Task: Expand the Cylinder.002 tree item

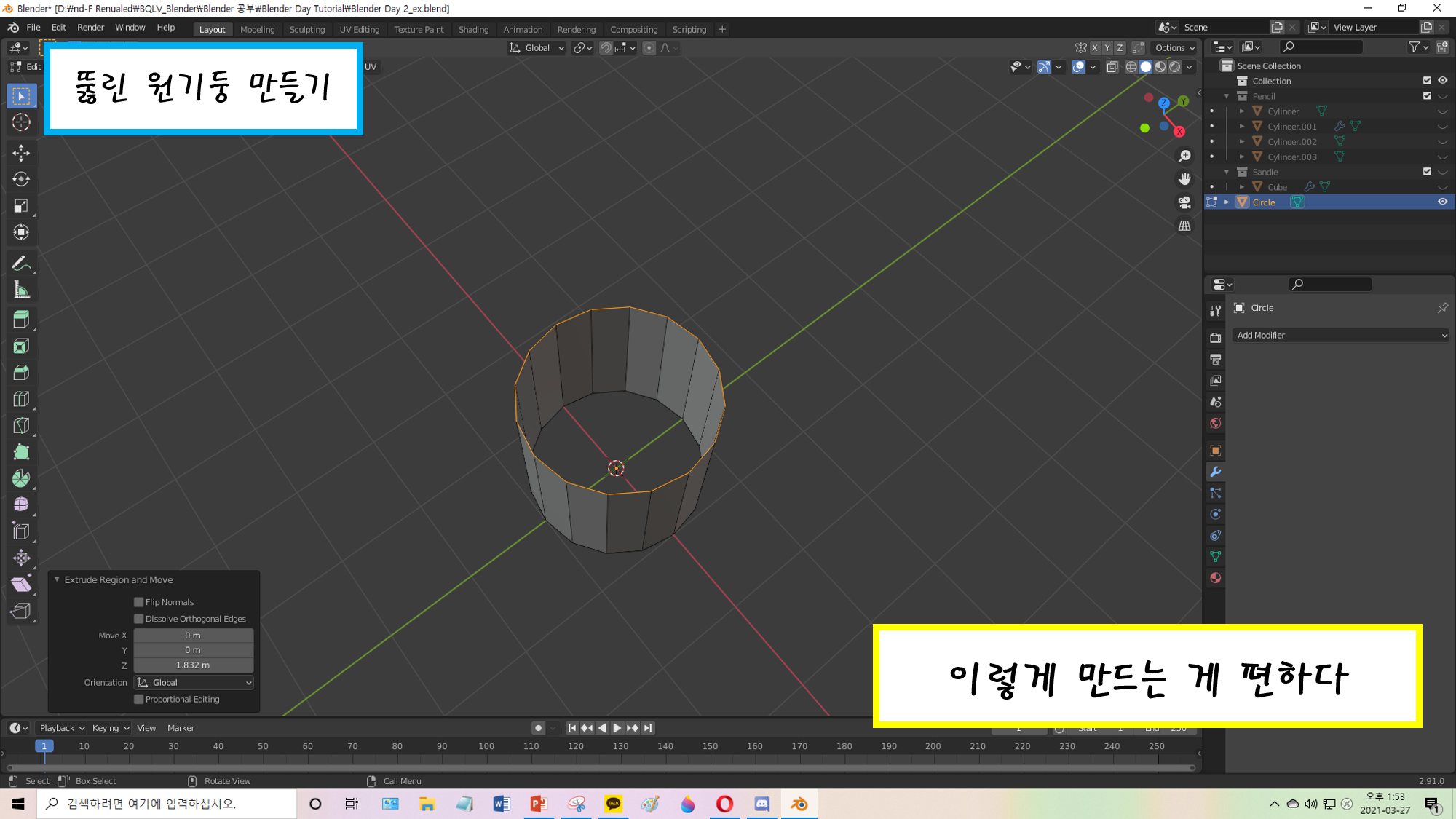Action: (x=1242, y=142)
